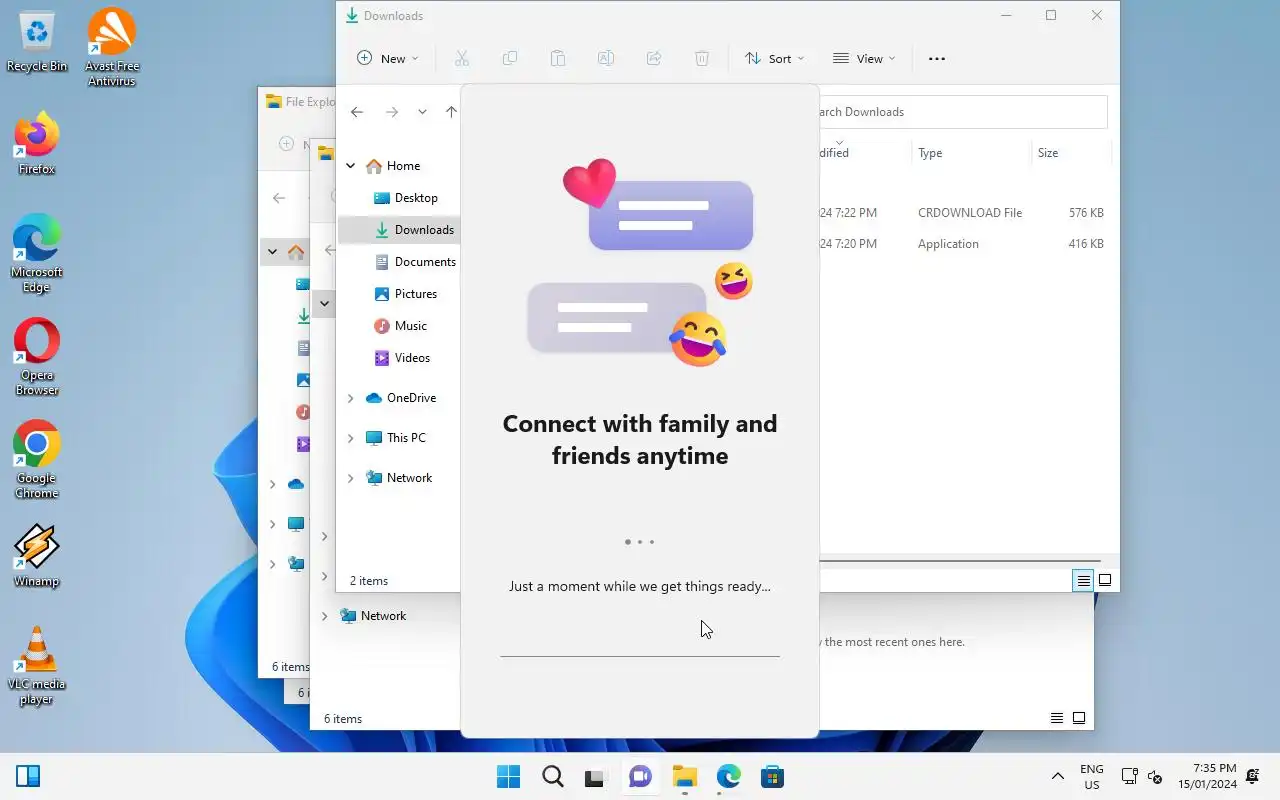Open language ENG US indicator
This screenshot has width=1280, height=800.
pyautogui.click(x=1092, y=777)
